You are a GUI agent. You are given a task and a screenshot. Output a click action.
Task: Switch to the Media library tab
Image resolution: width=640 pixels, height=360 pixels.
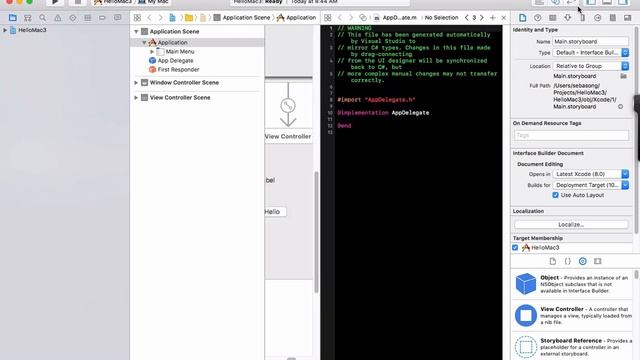coord(598,261)
